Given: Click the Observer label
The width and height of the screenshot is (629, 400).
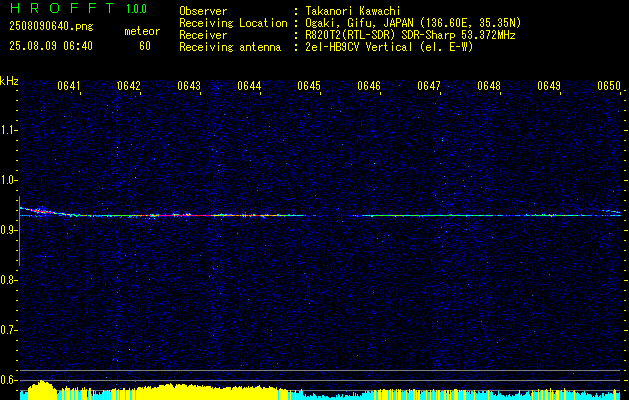Looking at the screenshot, I should (203, 11).
